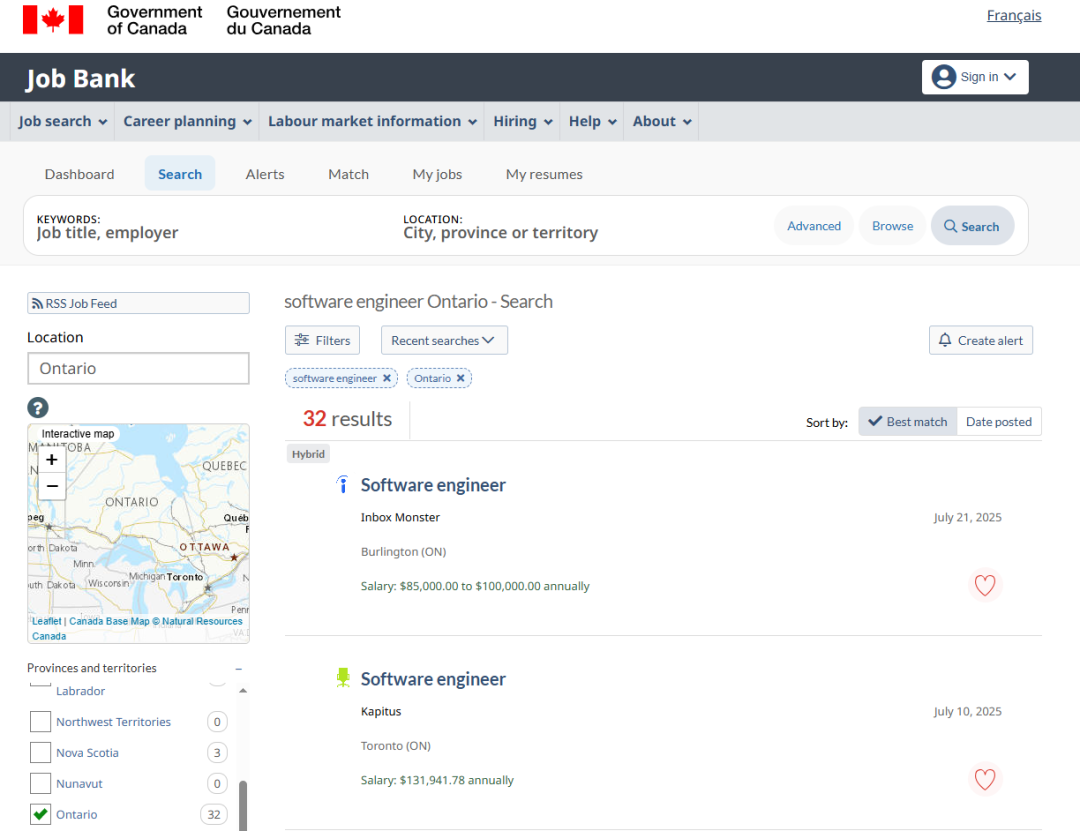The width and height of the screenshot is (1080, 831).
Task: Click the Northwest Territories label link
Action: pos(114,721)
